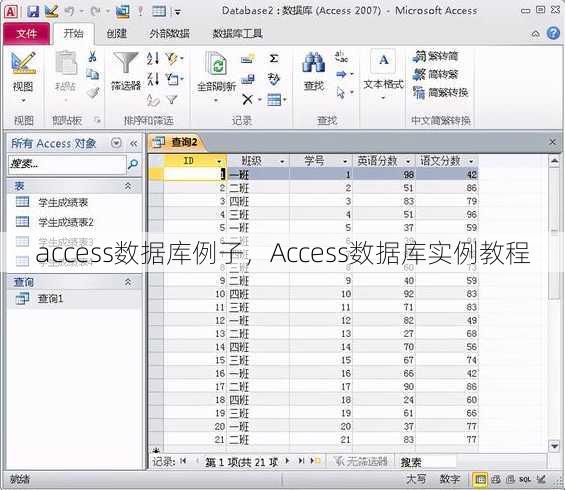
Task: Switch to Design view in status bar
Action: click(x=540, y=479)
